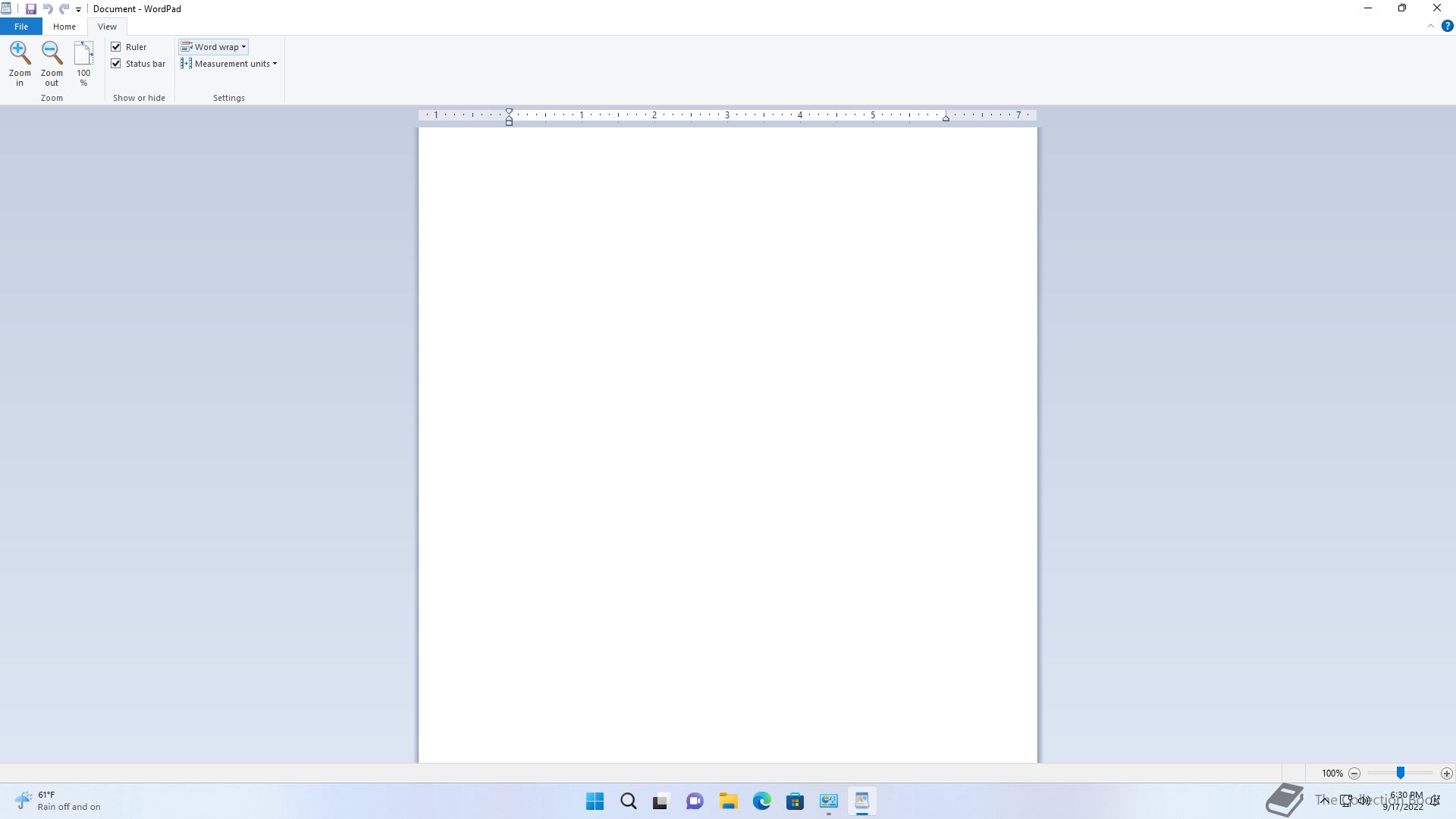
Task: Open the weather widget showing 61°F
Action: (58, 801)
